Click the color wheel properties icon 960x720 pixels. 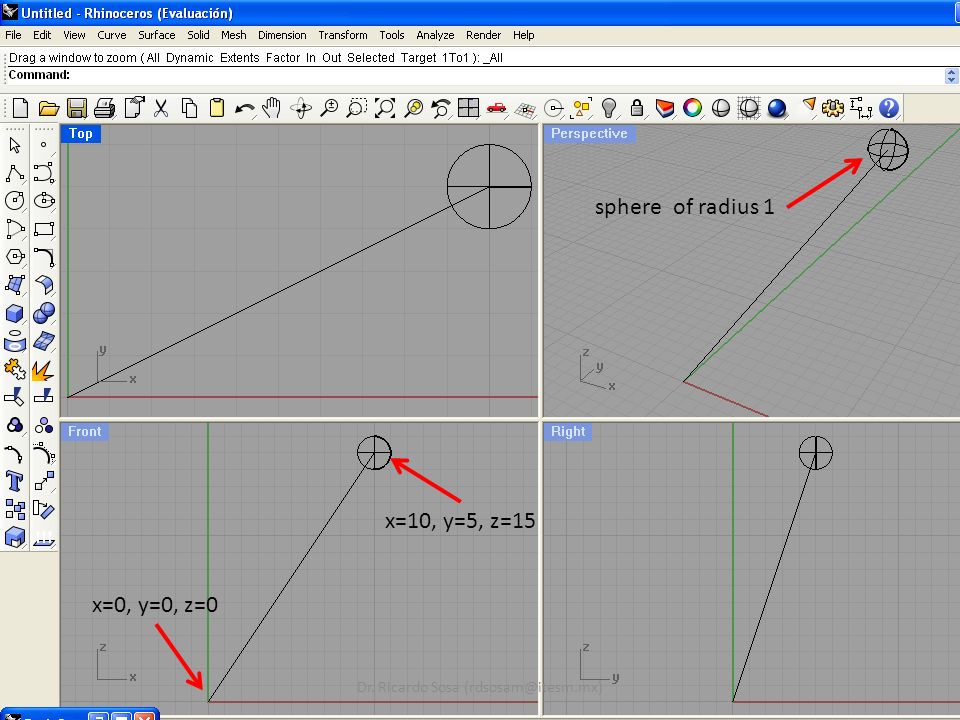(x=692, y=108)
